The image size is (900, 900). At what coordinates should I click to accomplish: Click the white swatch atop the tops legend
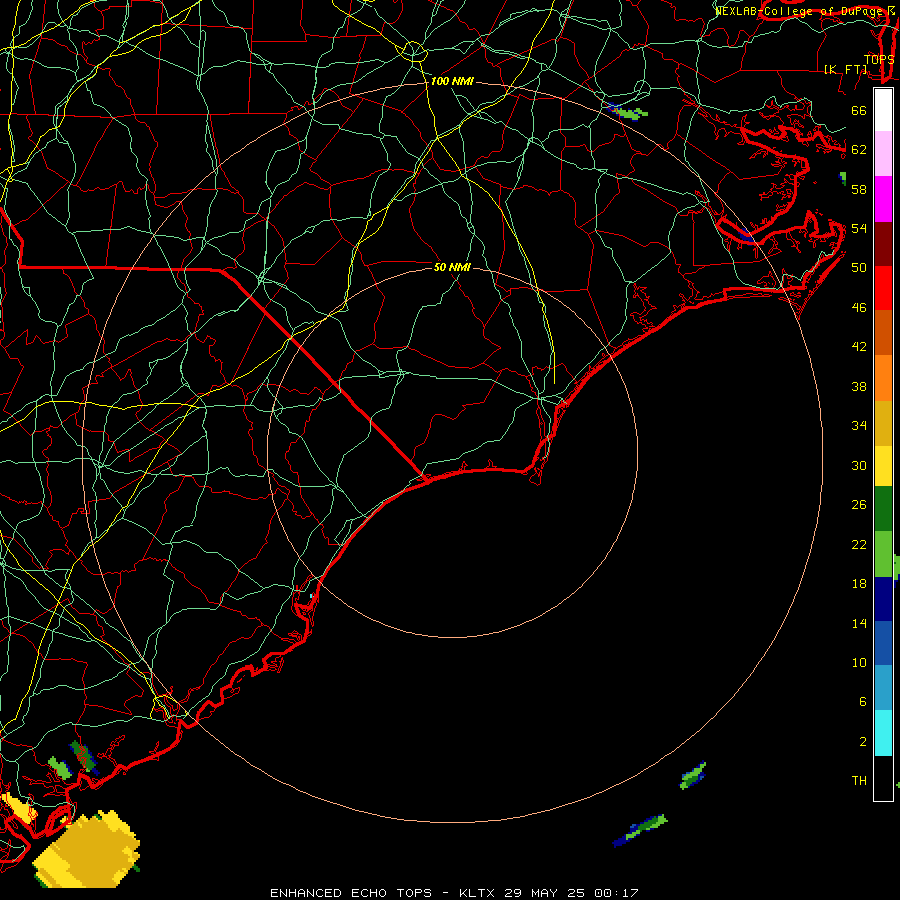[x=883, y=110]
